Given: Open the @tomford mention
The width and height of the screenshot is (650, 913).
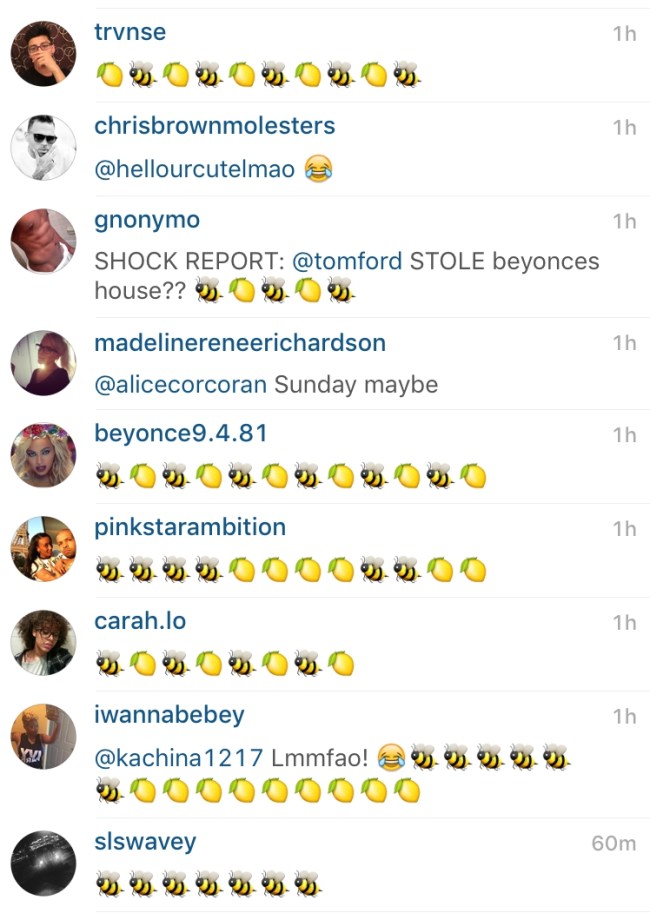Looking at the screenshot, I should [347, 261].
